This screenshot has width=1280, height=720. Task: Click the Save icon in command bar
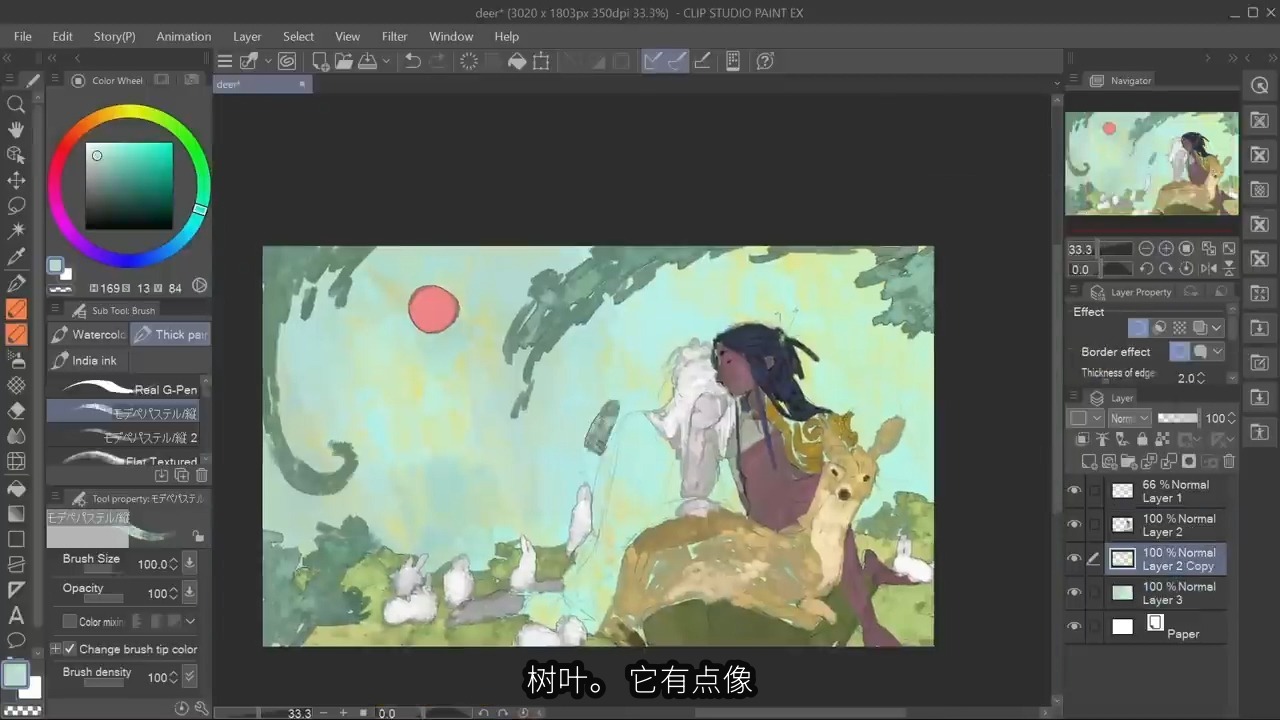(x=368, y=61)
